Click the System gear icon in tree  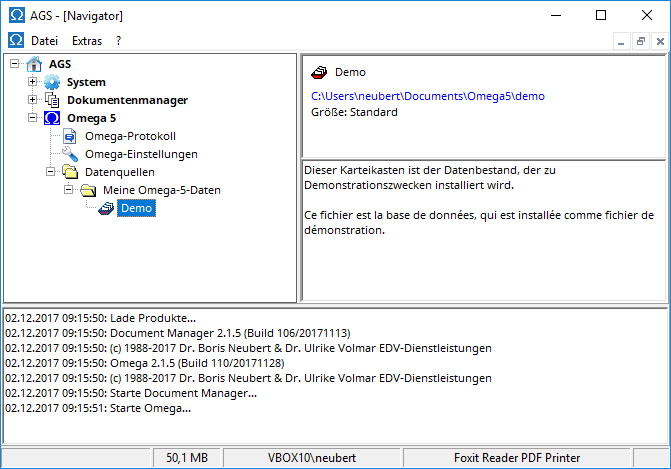51,82
